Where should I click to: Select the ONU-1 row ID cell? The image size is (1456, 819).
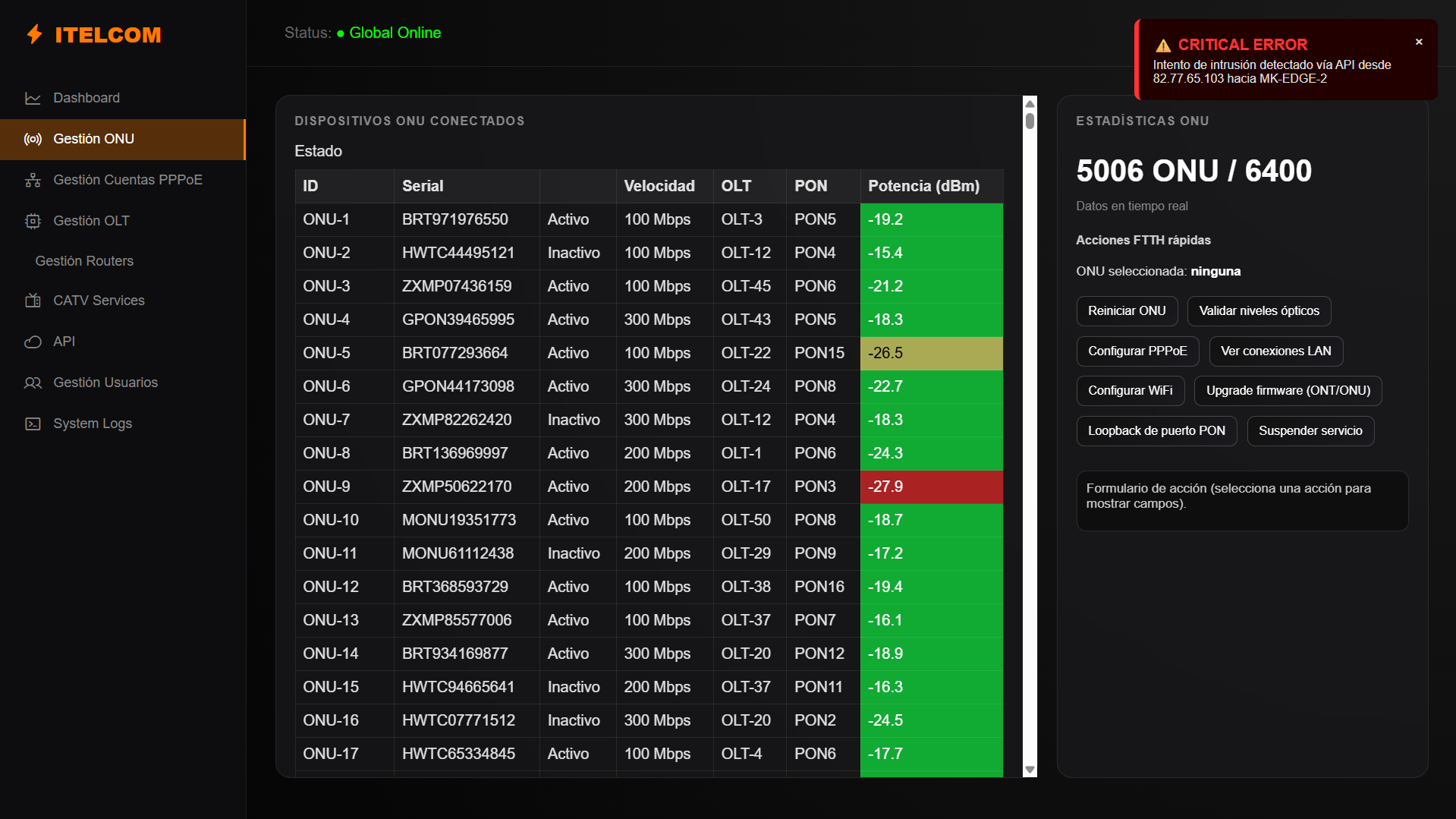344,219
